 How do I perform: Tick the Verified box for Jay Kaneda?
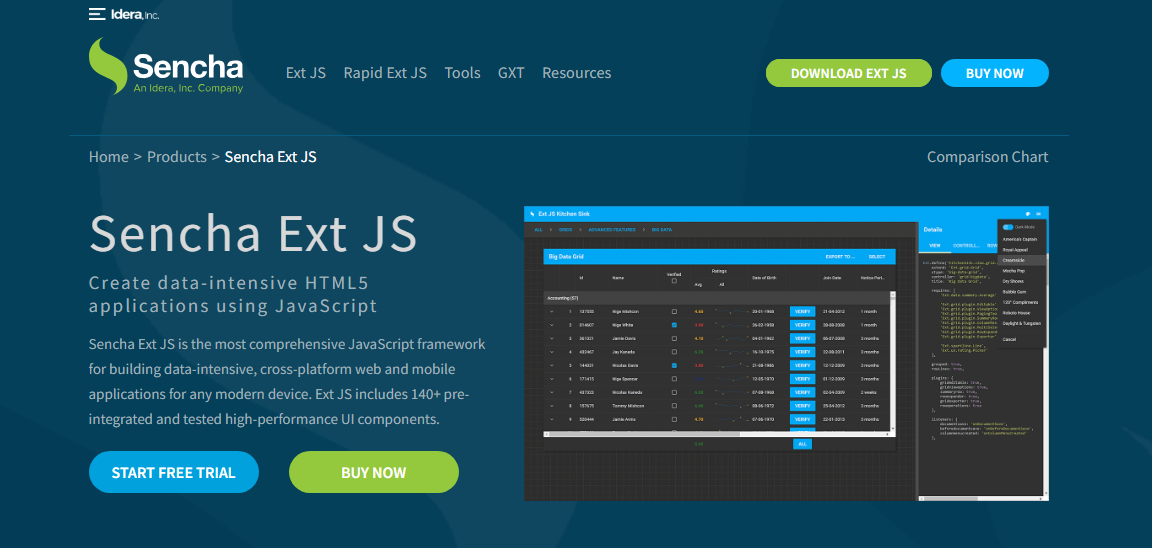[674, 352]
